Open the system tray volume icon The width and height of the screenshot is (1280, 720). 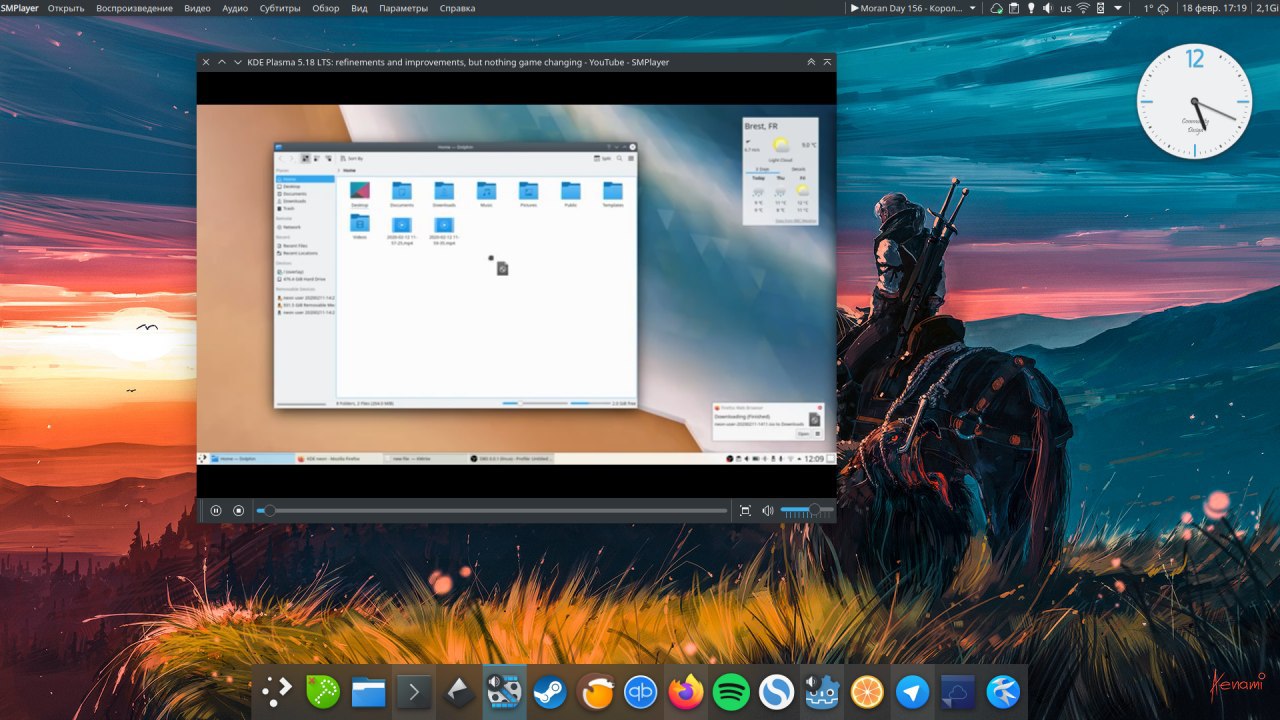pyautogui.click(x=1047, y=8)
